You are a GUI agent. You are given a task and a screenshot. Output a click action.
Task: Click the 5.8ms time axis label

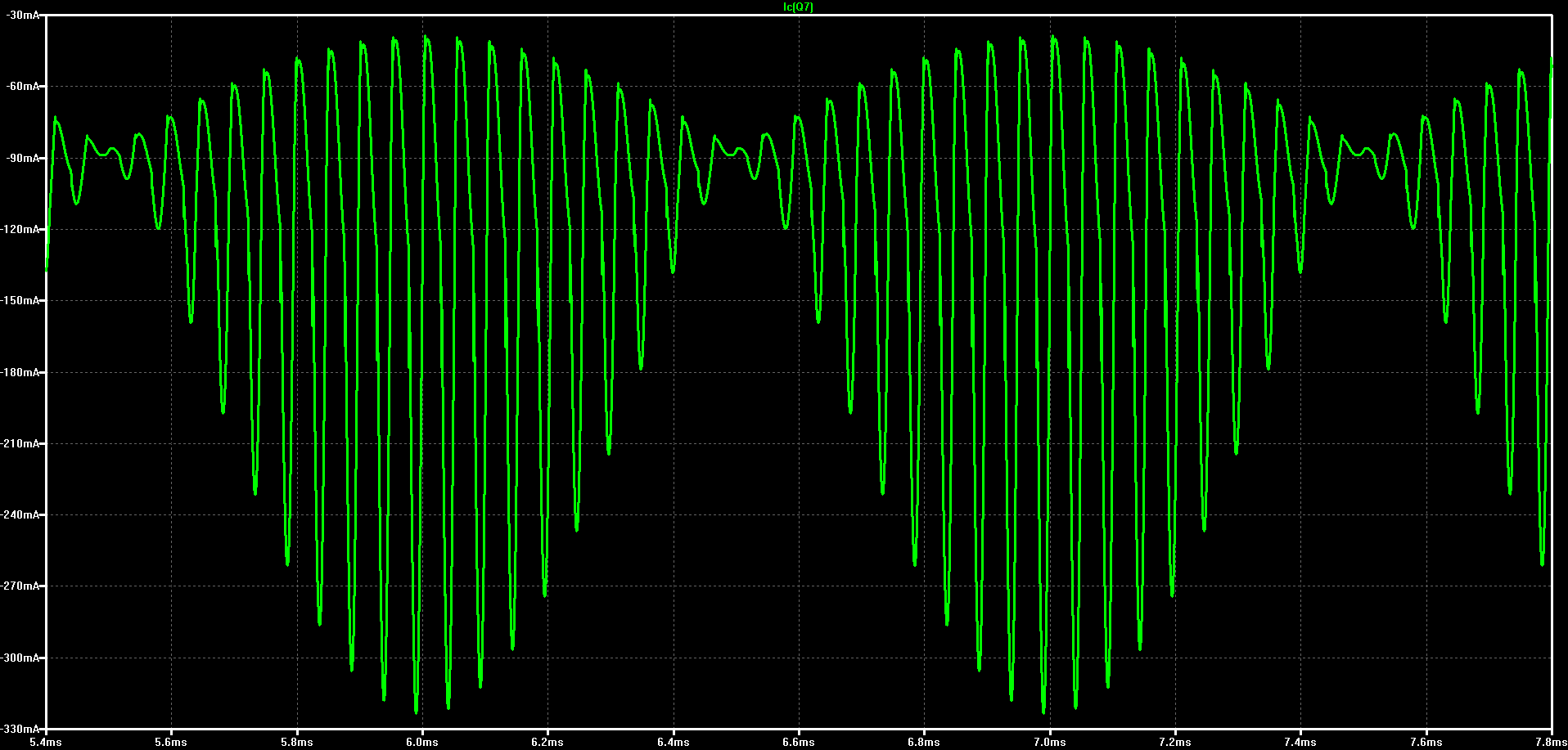[x=296, y=743]
